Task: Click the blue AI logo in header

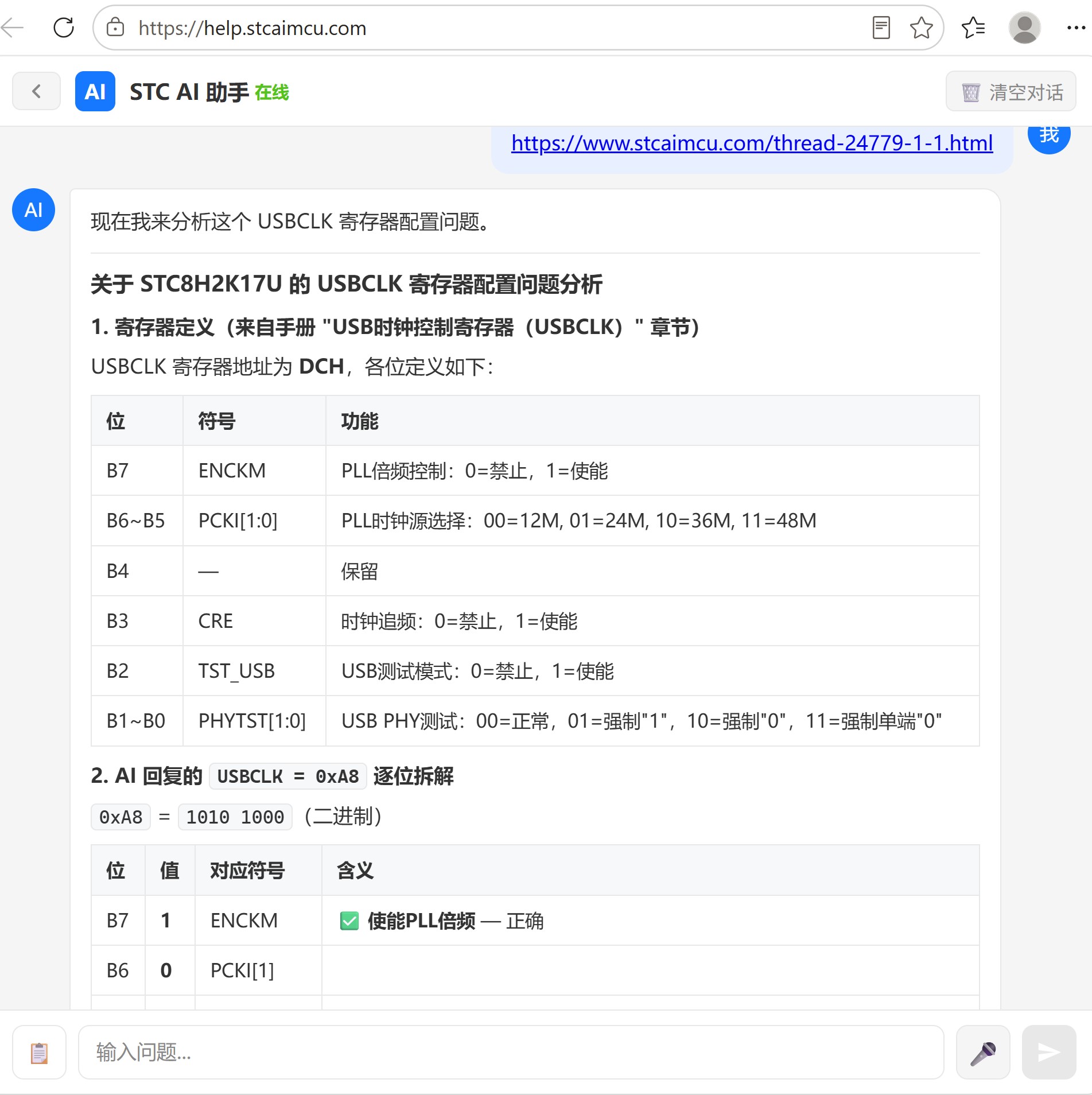Action: pyautogui.click(x=95, y=91)
